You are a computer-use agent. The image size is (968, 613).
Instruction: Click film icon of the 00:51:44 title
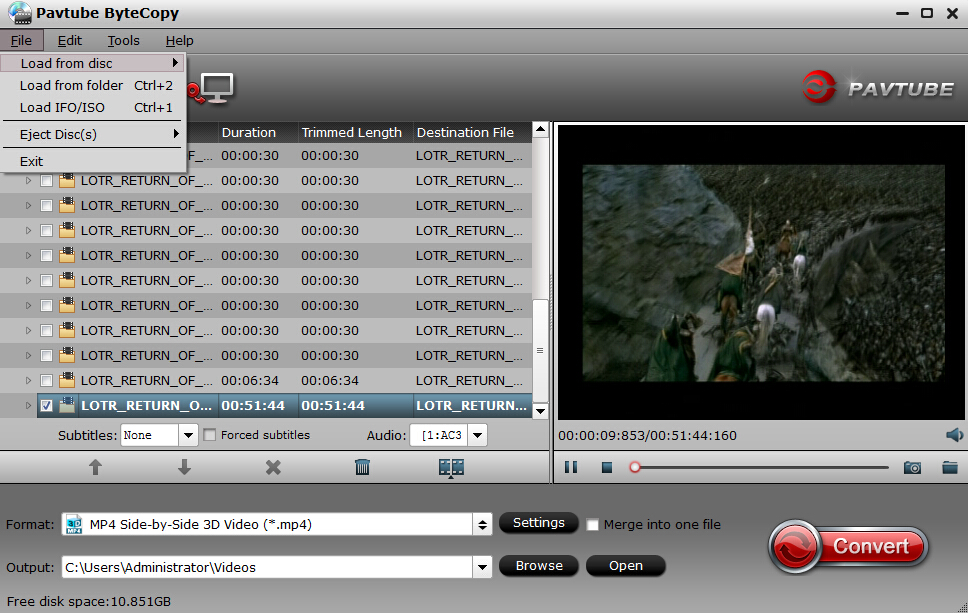[67, 405]
